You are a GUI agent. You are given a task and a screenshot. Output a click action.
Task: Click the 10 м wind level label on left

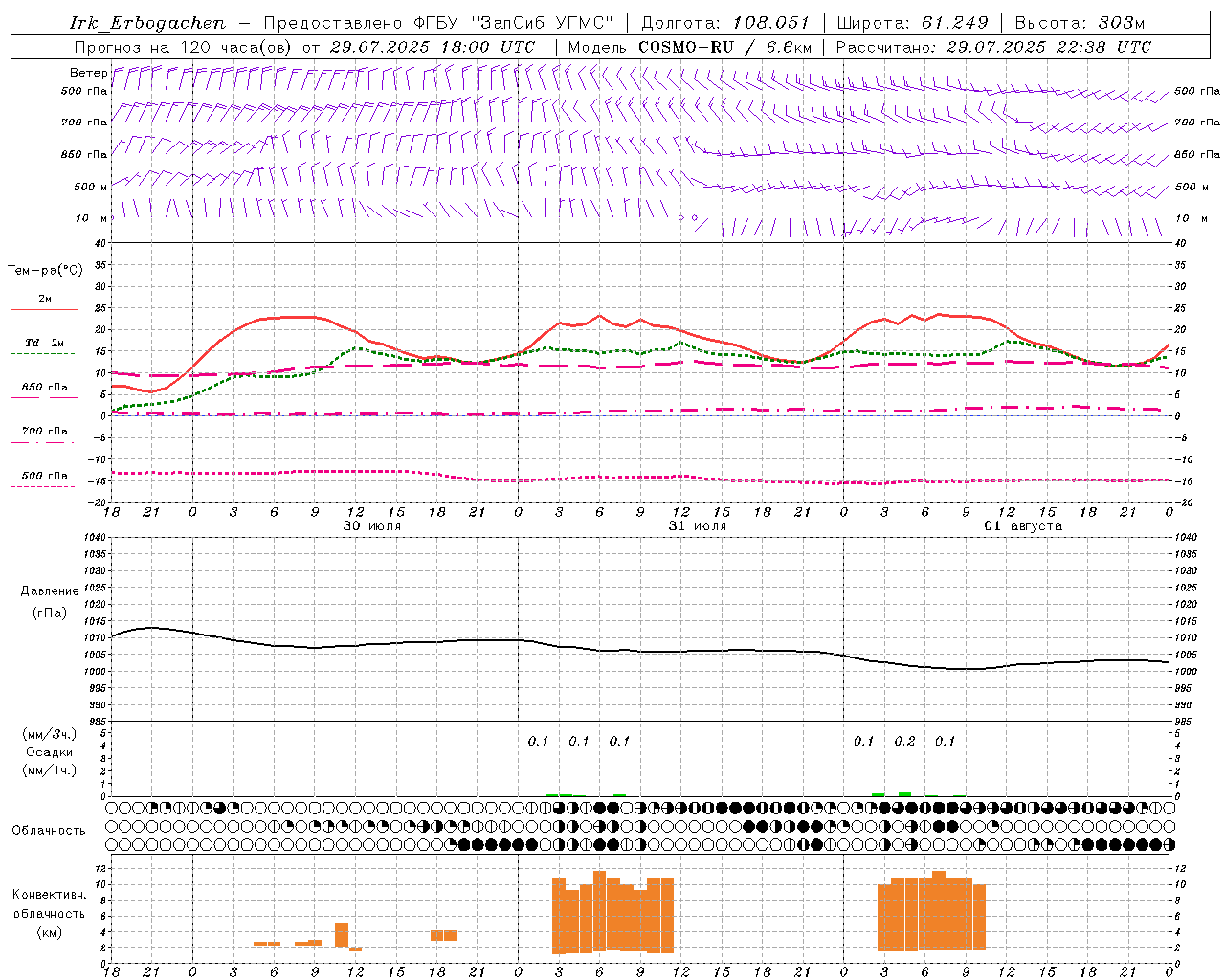(91, 218)
